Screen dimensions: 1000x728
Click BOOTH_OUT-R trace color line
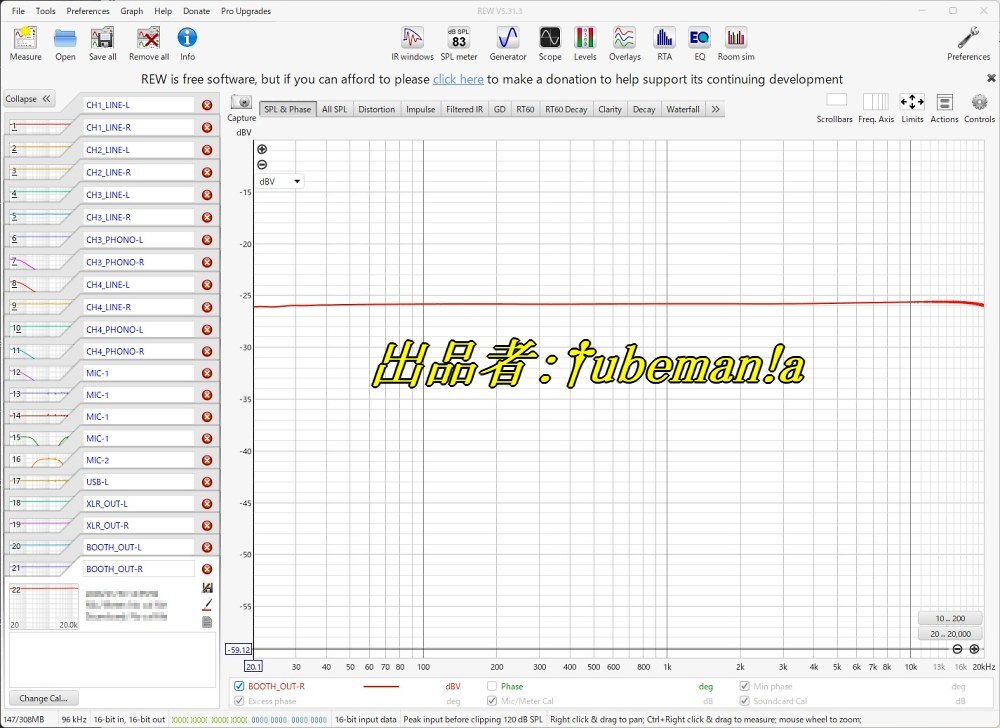[x=381, y=687]
